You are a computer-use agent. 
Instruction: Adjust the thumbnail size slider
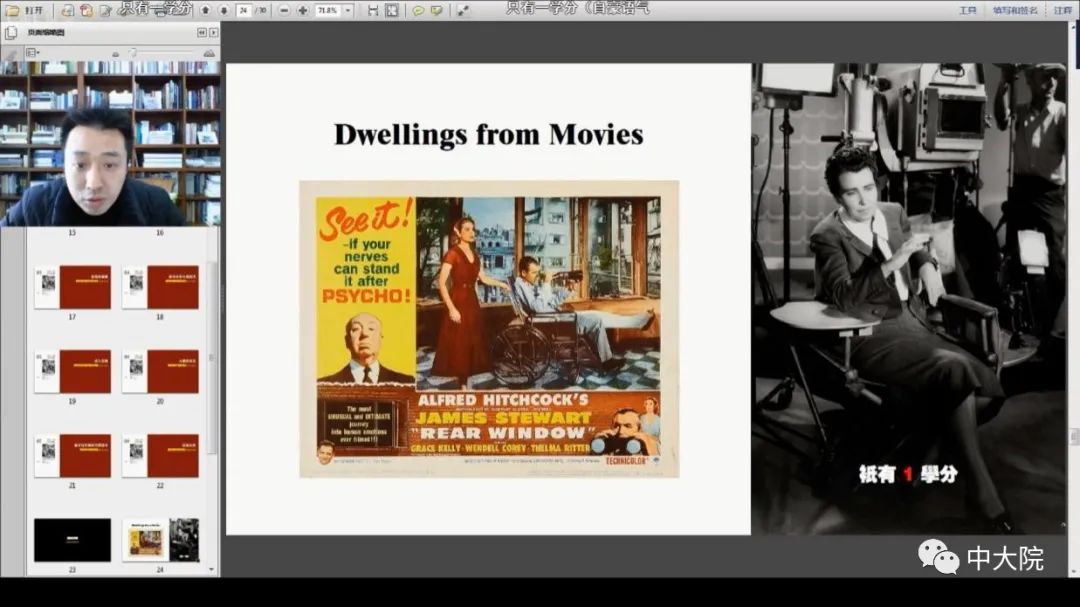pos(132,53)
